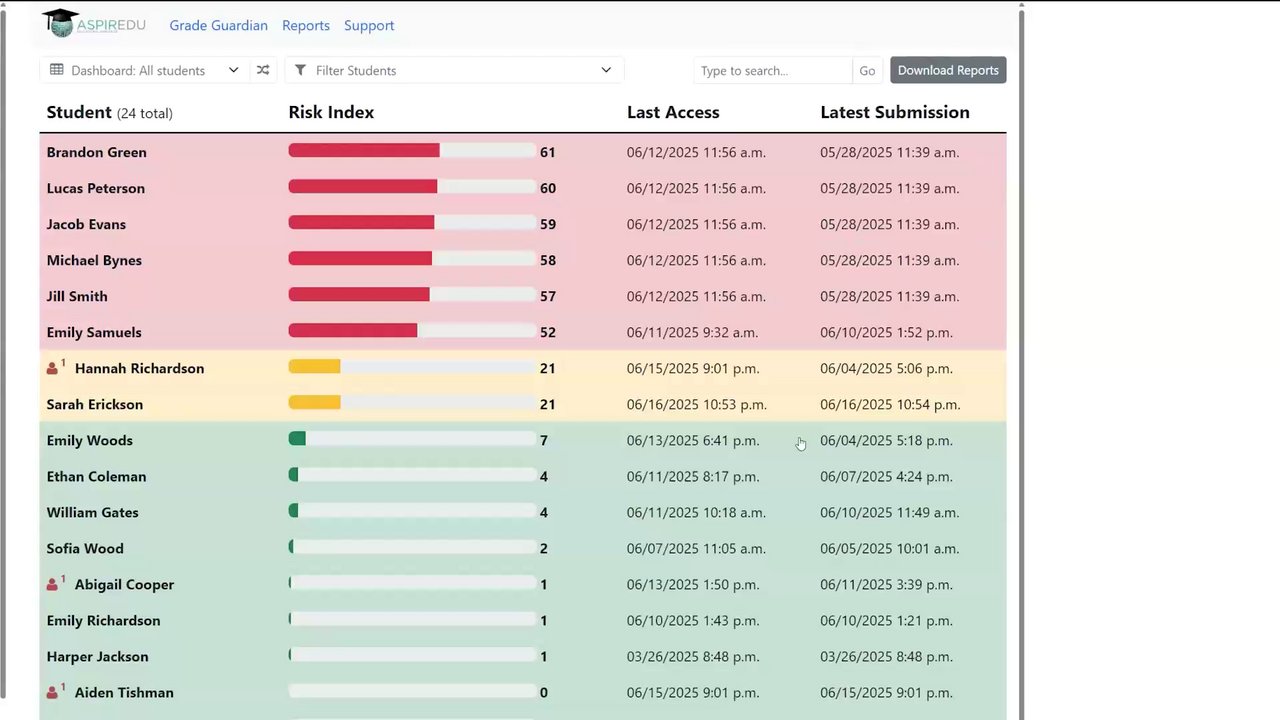Open the Reports menu item
The width and height of the screenshot is (1280, 720).
[x=306, y=25]
